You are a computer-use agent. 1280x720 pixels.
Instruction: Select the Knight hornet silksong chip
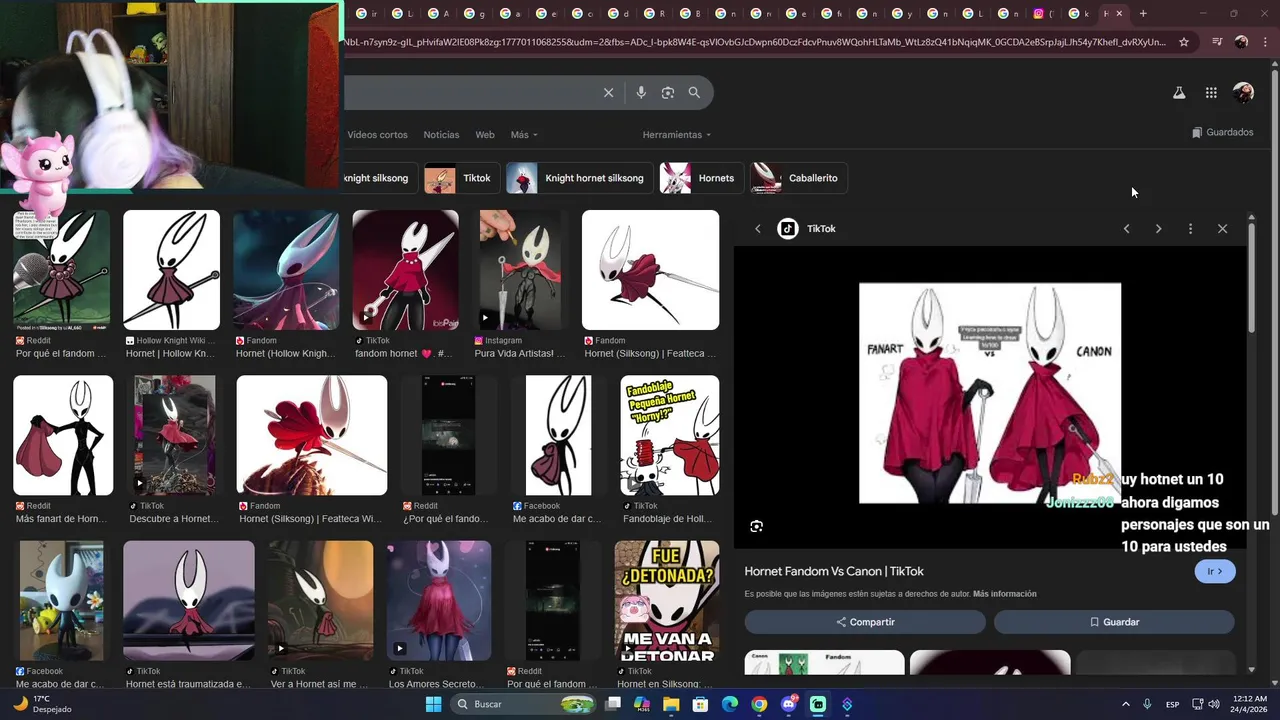click(580, 178)
